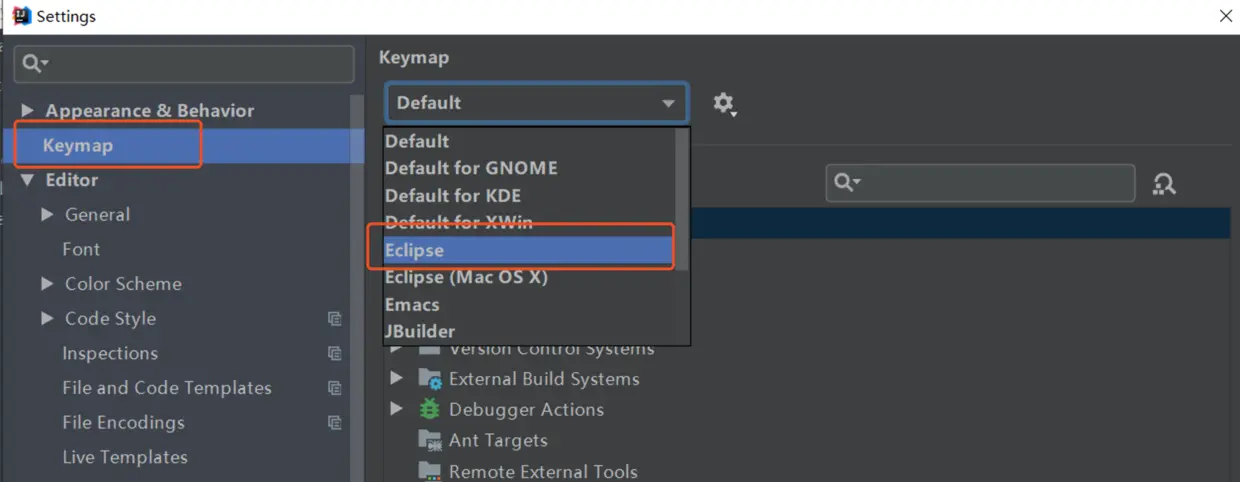Click the copy icon beside Inspections
This screenshot has height=482, width=1240.
(x=335, y=353)
